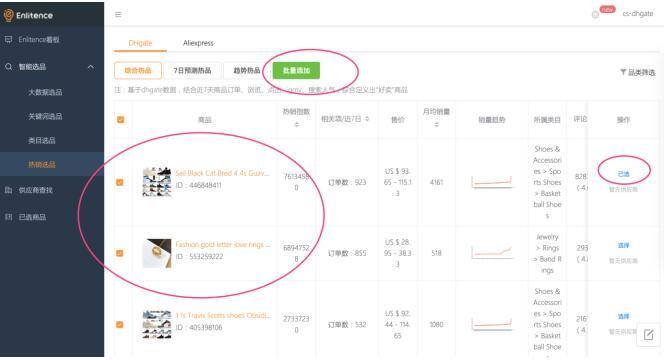
Task: Switch to the DHgate tab
Action: (x=140, y=43)
